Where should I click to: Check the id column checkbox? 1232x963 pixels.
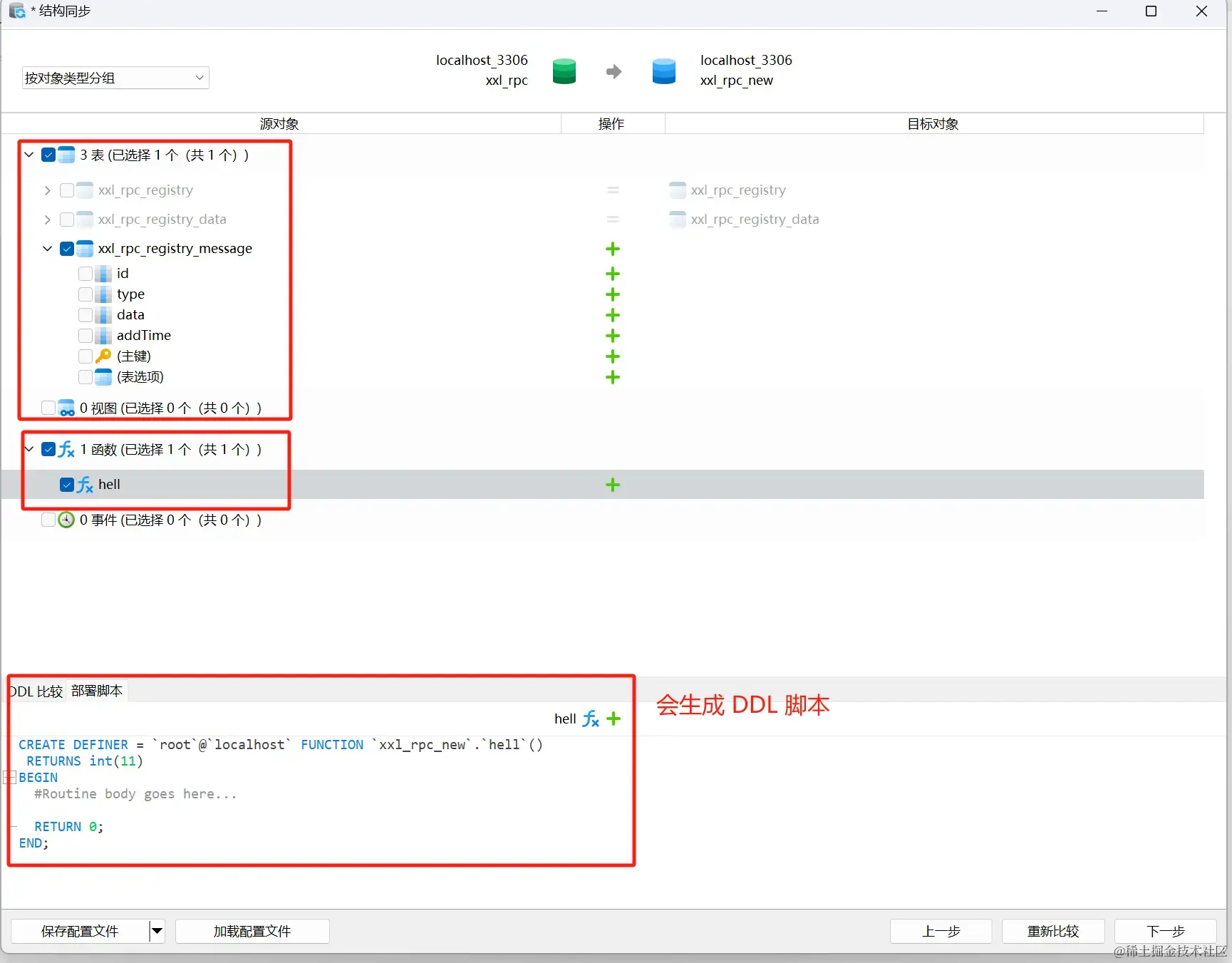86,274
